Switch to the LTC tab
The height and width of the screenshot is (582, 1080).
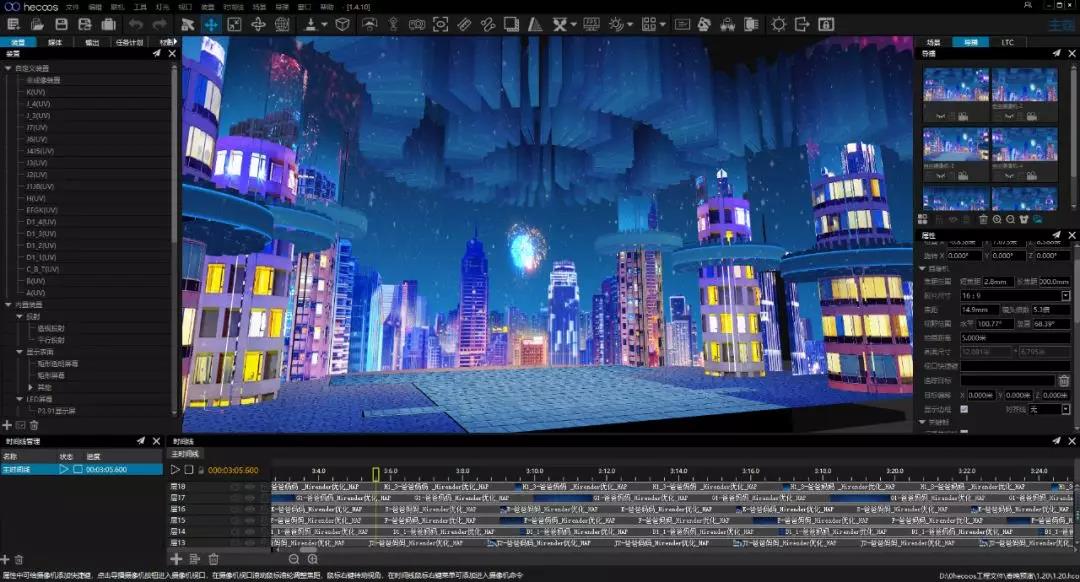1008,42
